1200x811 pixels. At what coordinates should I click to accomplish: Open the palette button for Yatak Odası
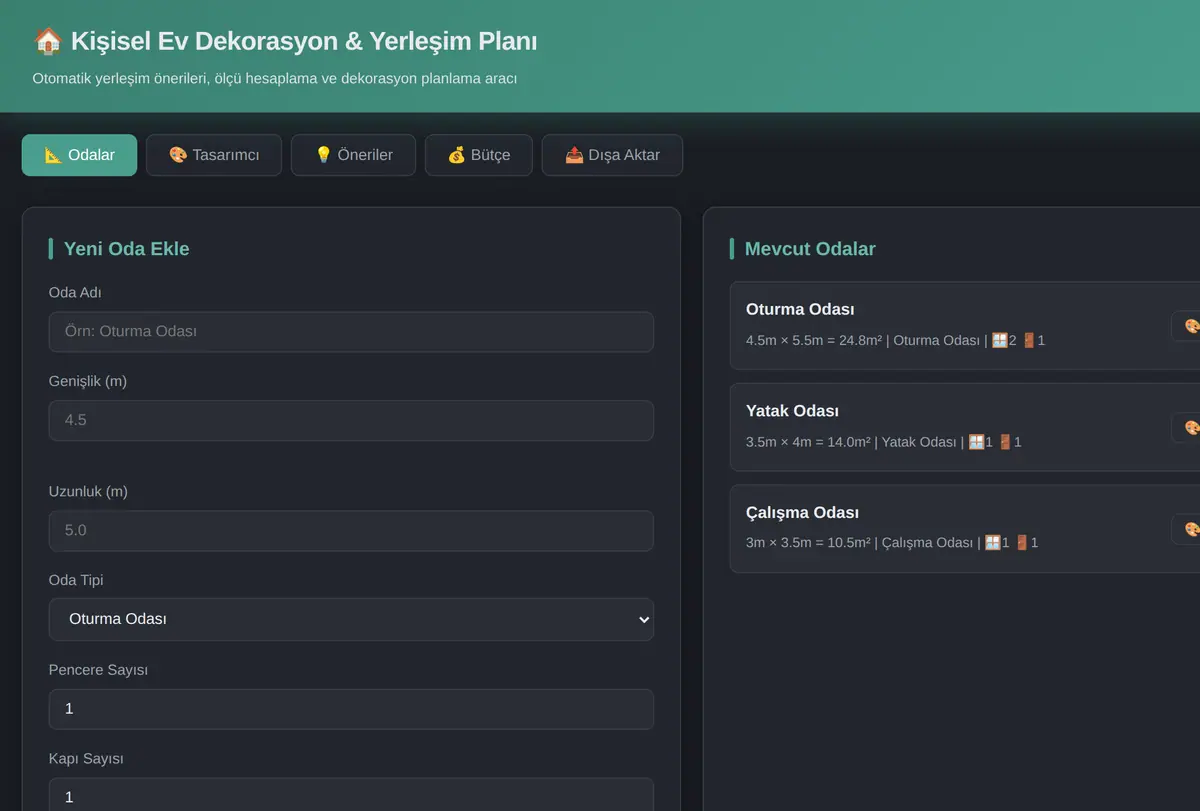tap(1187, 427)
